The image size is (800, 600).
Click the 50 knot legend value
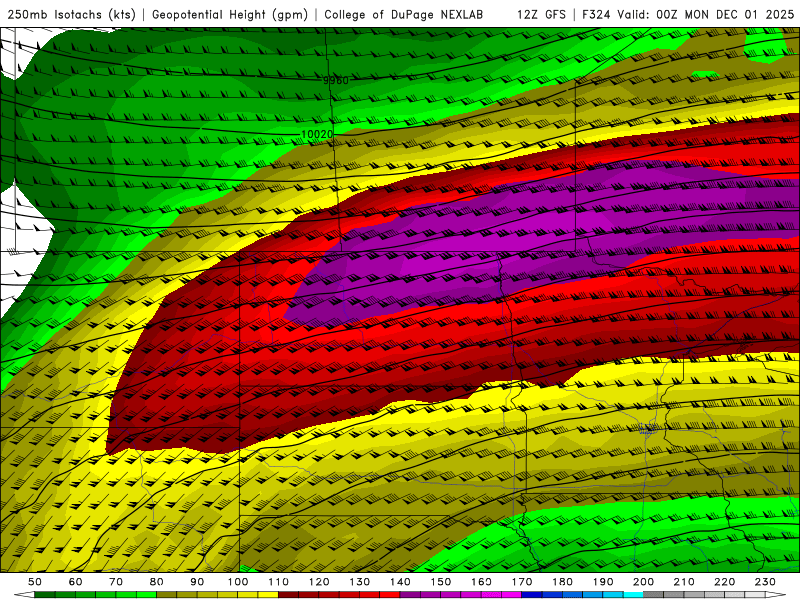(x=35, y=582)
